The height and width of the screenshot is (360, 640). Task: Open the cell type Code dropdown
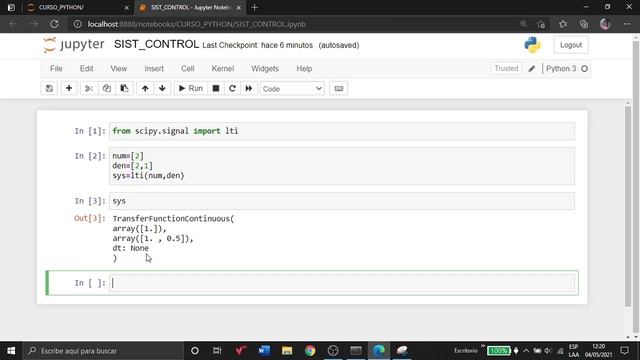point(292,89)
